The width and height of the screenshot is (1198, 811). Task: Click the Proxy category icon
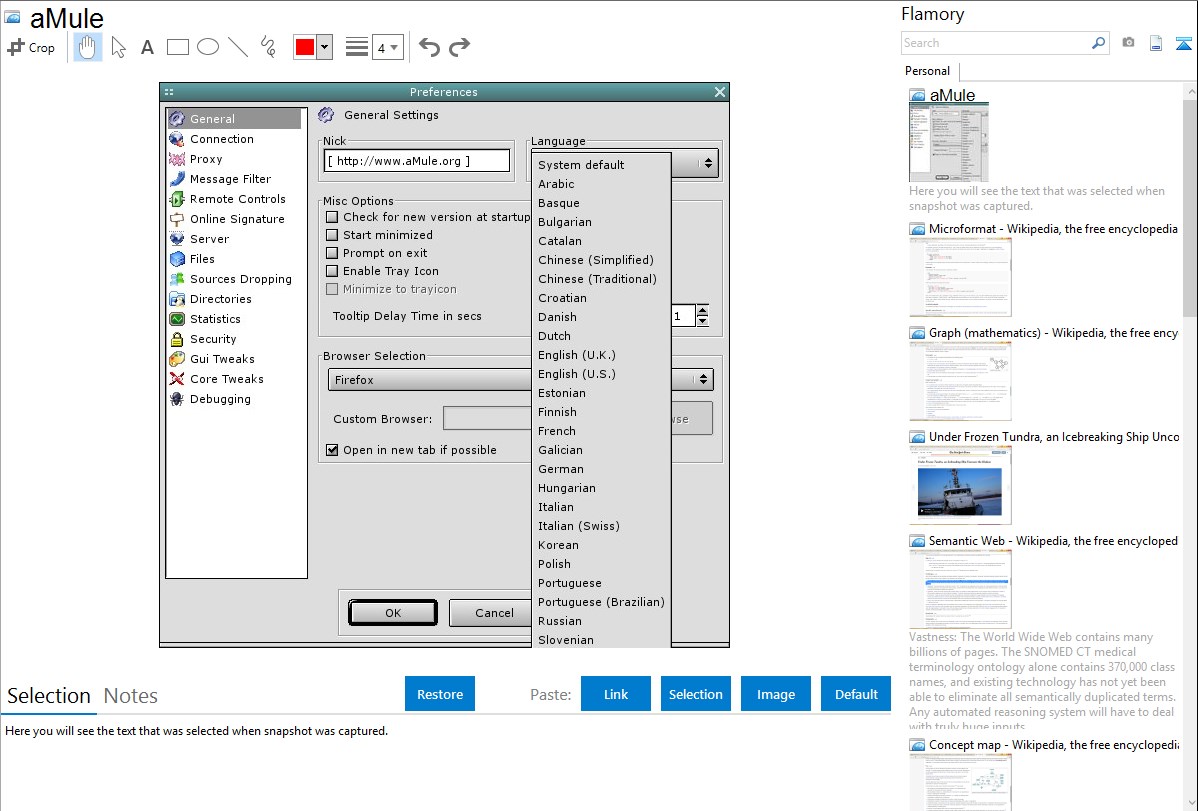pyautogui.click(x=176, y=159)
